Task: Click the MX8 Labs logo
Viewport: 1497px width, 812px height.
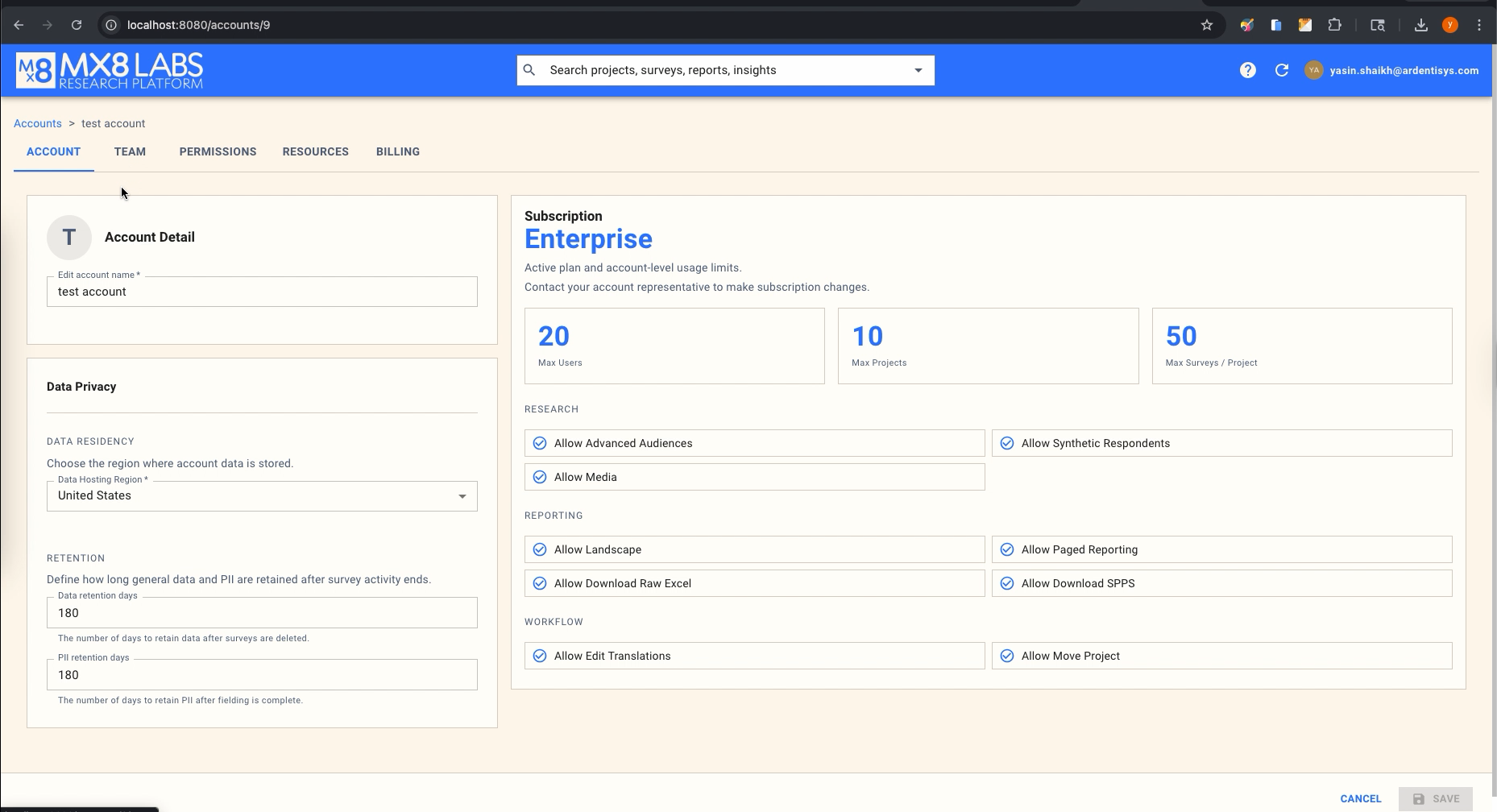Action: (110, 71)
